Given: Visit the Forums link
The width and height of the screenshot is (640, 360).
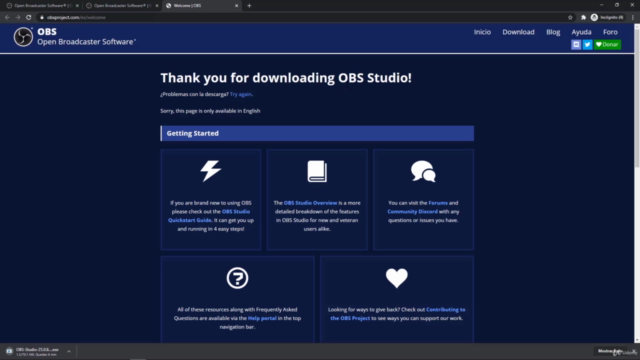Looking at the screenshot, I should point(438,203).
